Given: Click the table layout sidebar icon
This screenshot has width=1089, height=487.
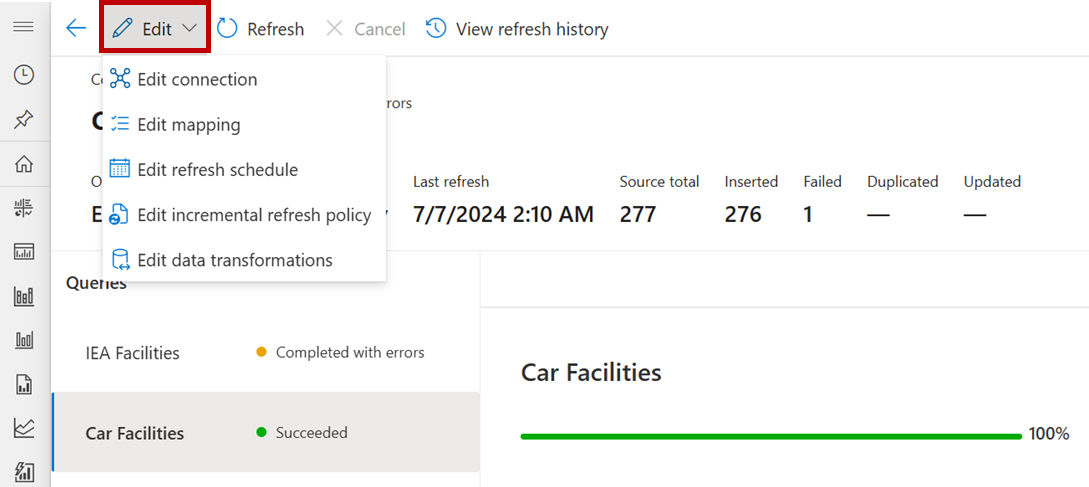Looking at the screenshot, I should [23, 252].
